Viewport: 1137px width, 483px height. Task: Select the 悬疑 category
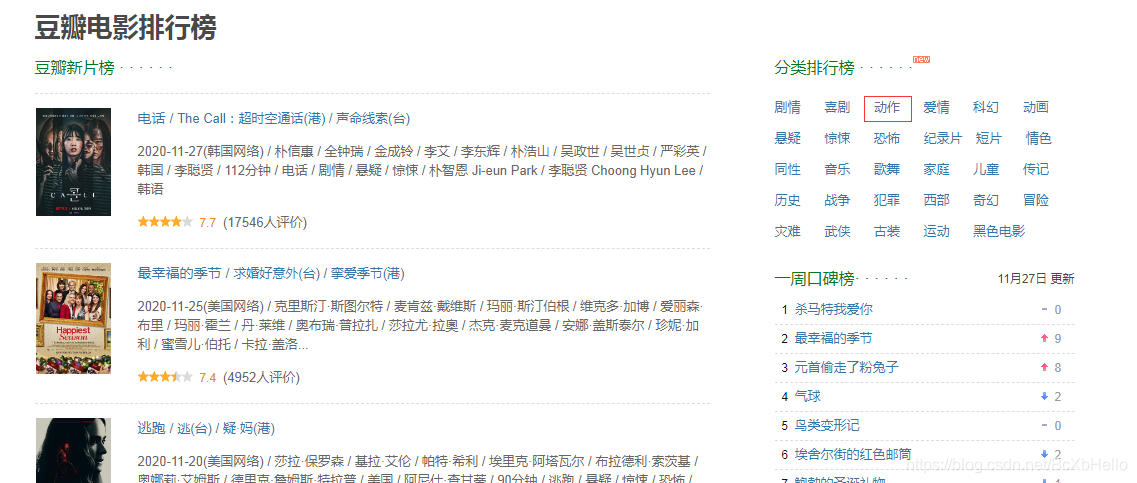pyautogui.click(x=787, y=138)
